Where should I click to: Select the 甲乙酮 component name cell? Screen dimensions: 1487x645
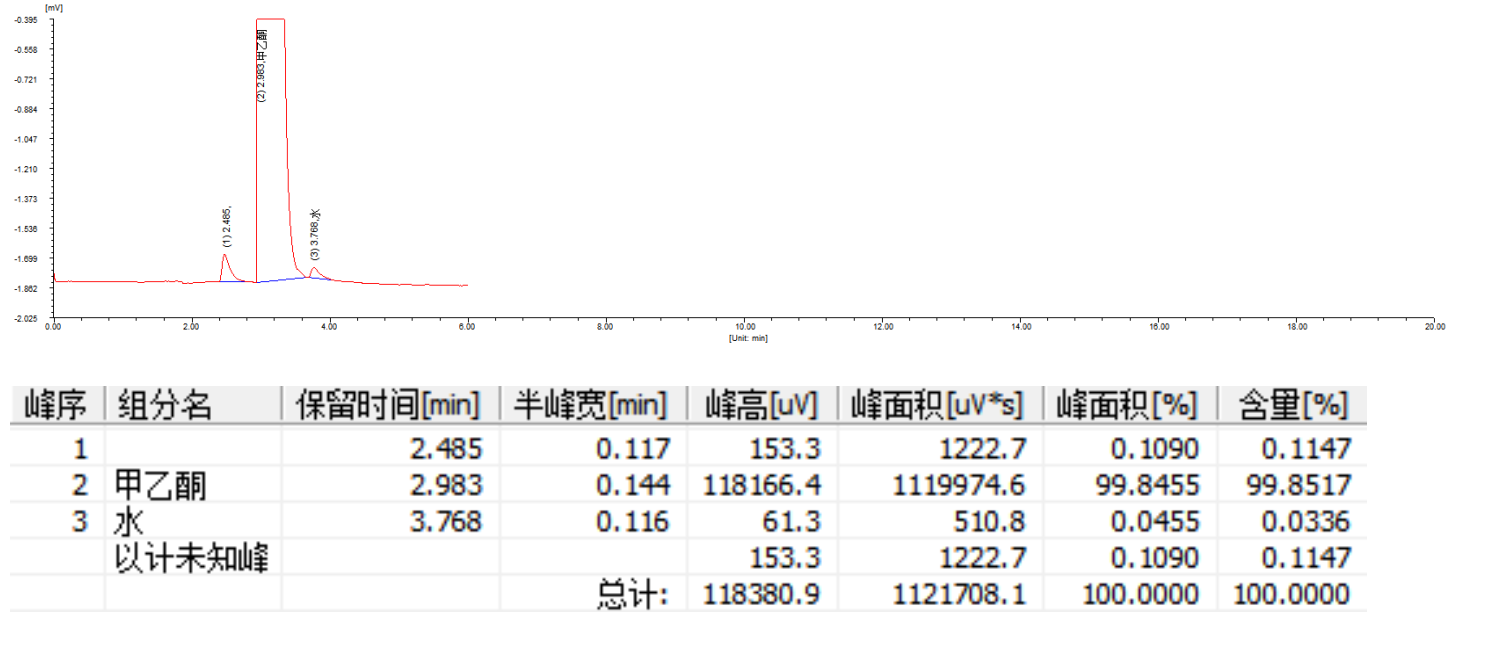[163, 486]
